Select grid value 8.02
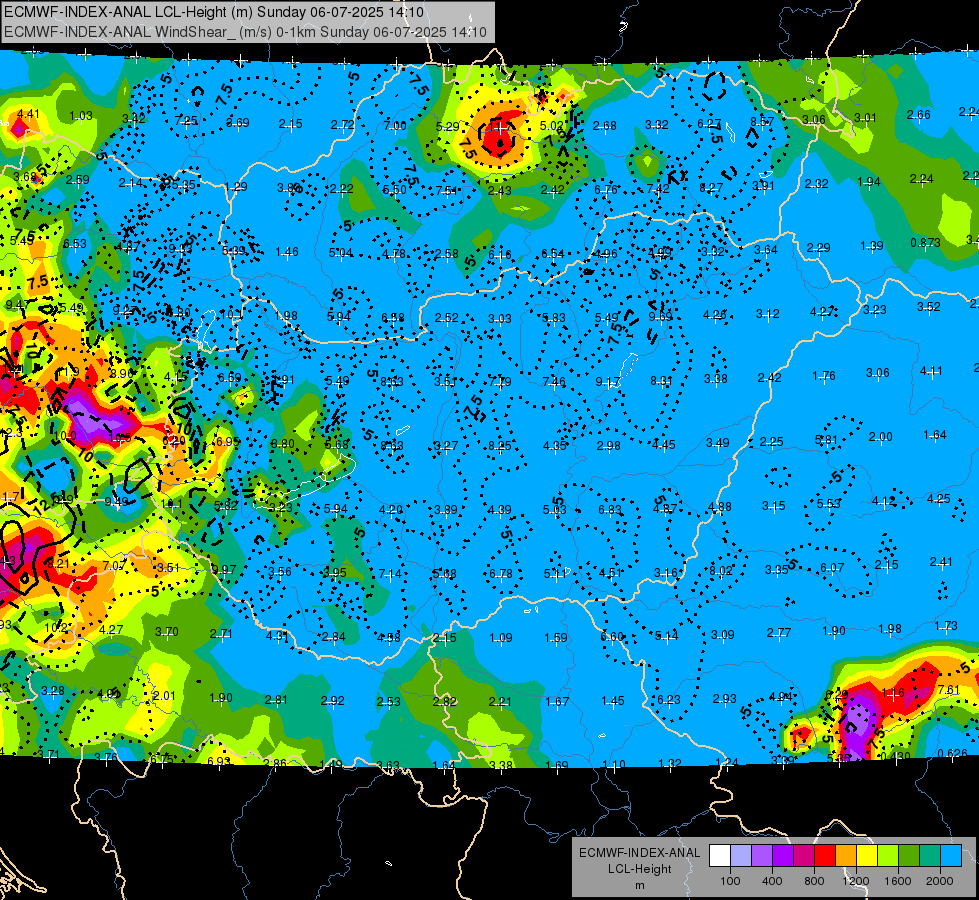This screenshot has height=900, width=979. 721,570
